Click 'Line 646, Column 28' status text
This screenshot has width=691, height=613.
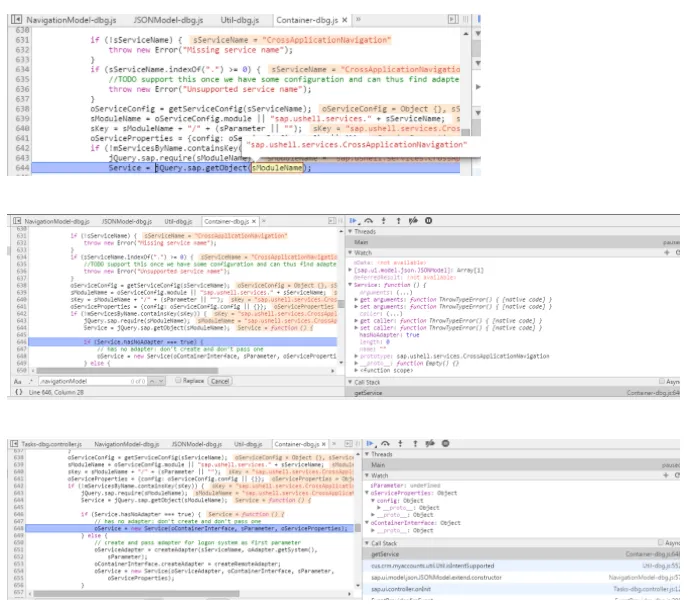pos(56,392)
